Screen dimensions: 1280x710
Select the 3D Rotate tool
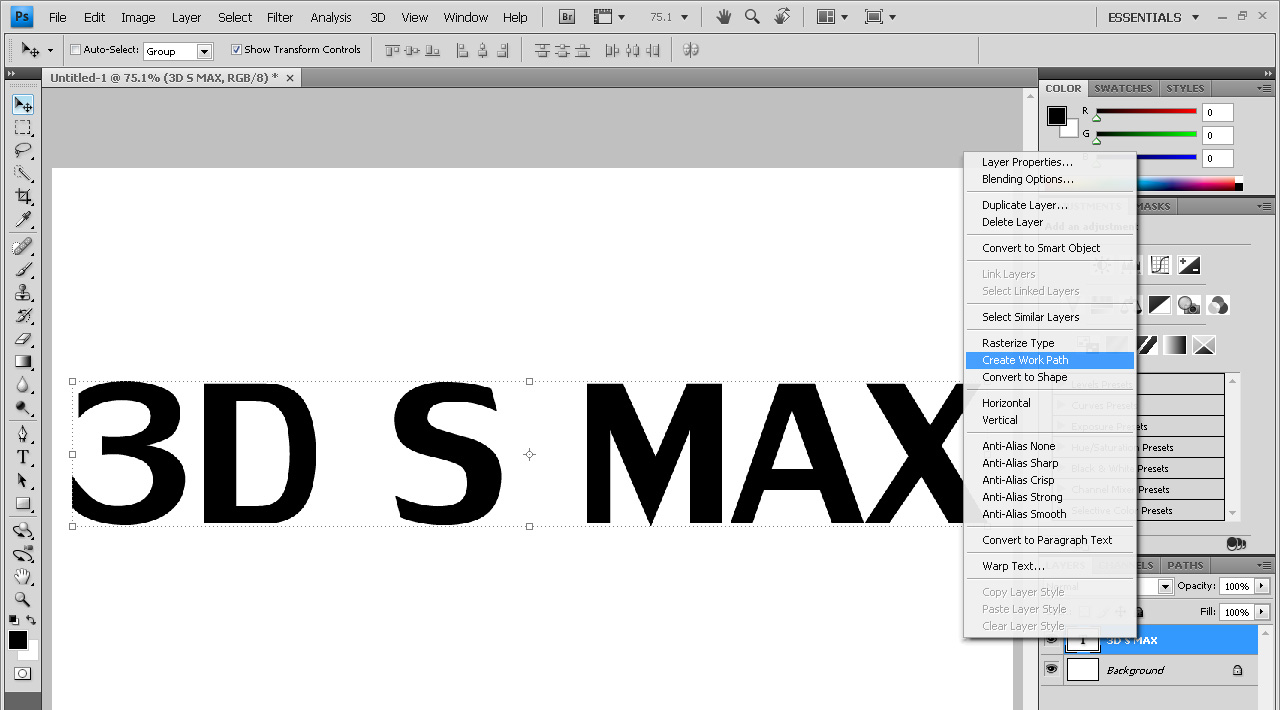click(x=23, y=530)
